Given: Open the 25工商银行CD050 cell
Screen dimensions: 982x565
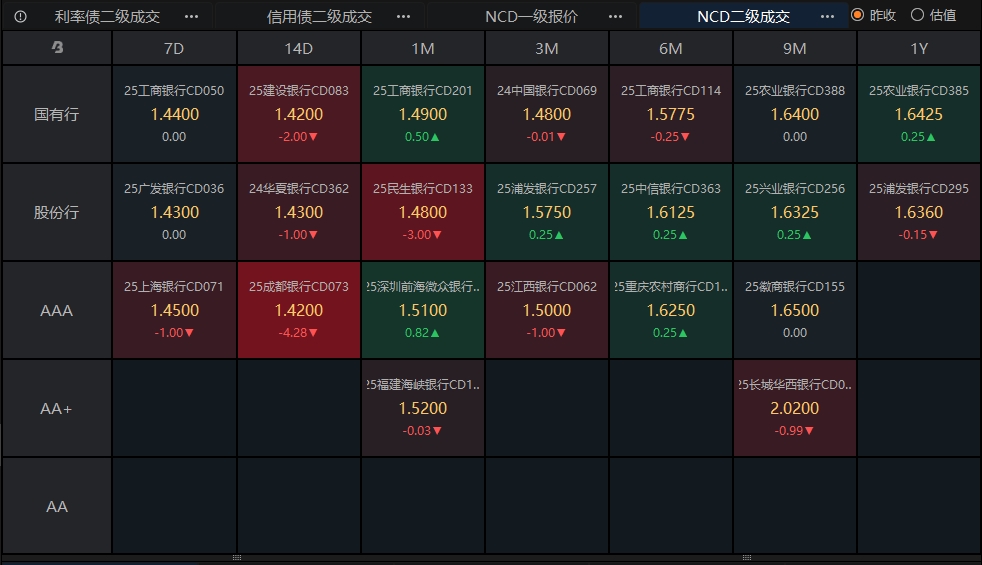Looking at the screenshot, I should click(174, 114).
